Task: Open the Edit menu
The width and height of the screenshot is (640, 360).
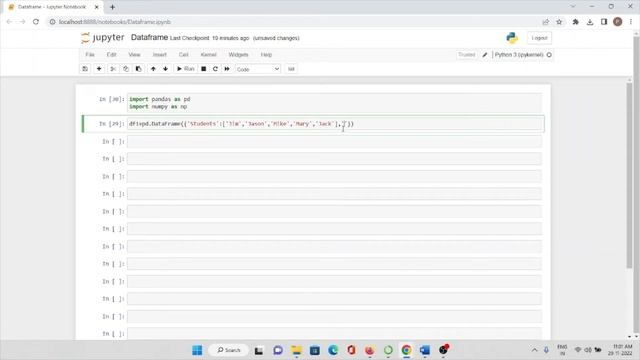Action: point(111,55)
